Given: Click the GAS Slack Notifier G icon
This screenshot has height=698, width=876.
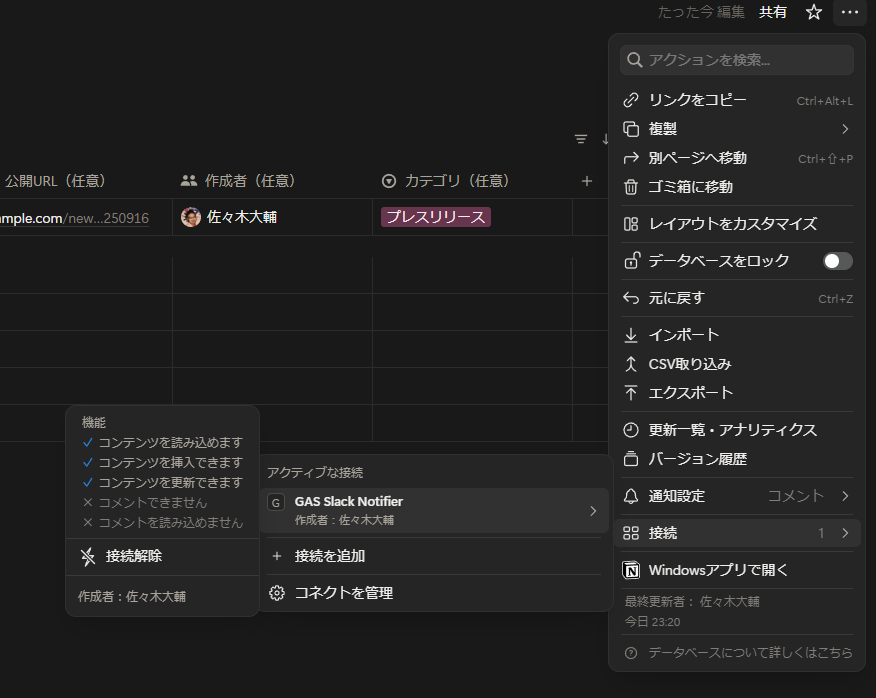Looking at the screenshot, I should (x=276, y=502).
